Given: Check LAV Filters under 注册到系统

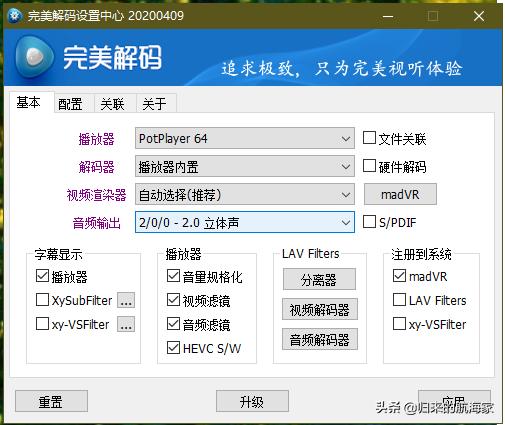Looking at the screenshot, I should [x=399, y=300].
